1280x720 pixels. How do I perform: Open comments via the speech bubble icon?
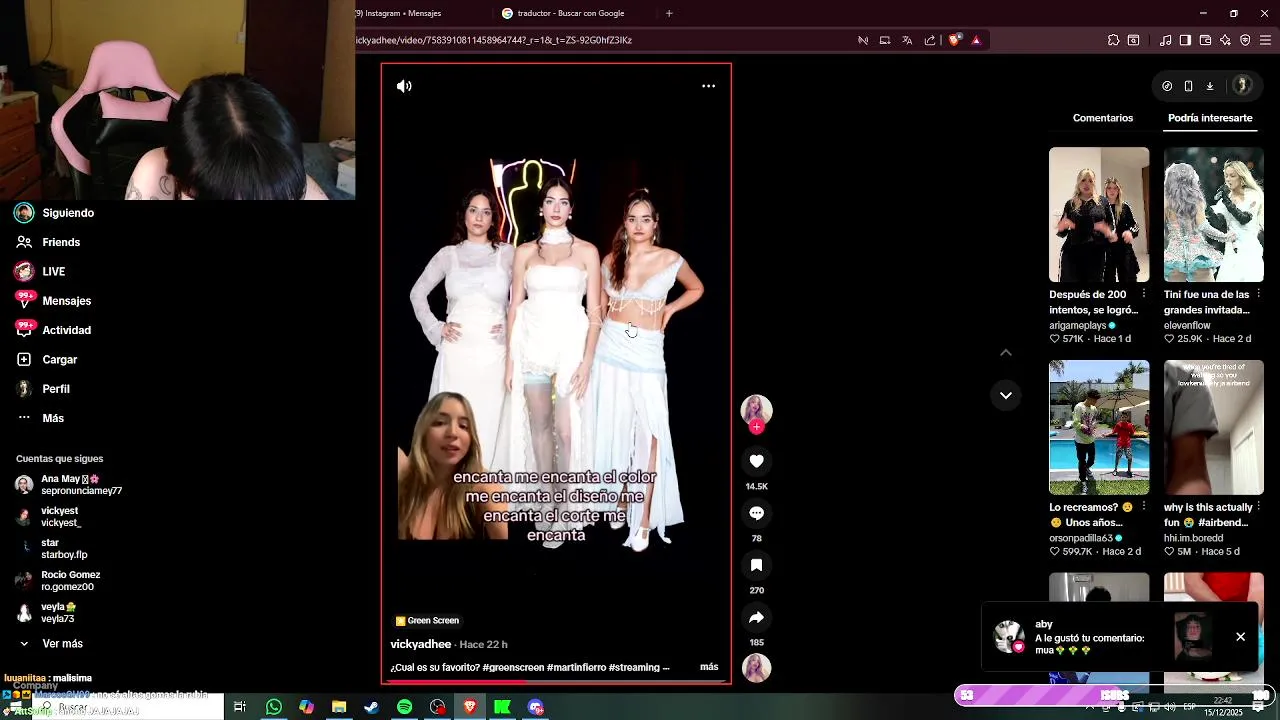tap(756, 513)
